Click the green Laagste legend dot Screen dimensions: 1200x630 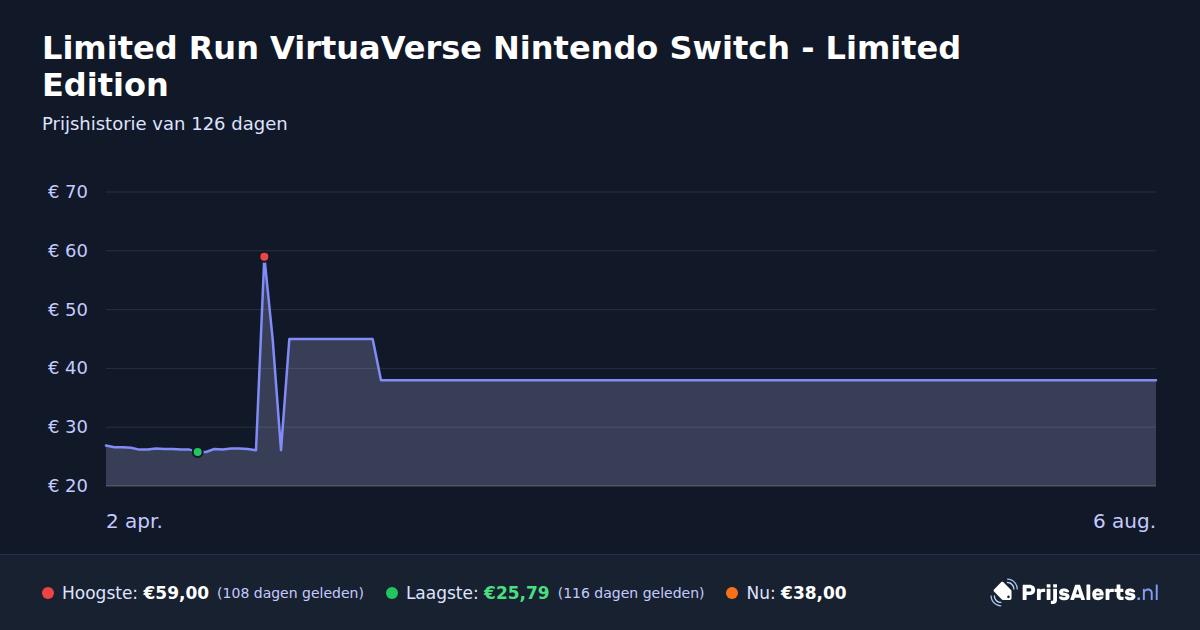[392, 593]
